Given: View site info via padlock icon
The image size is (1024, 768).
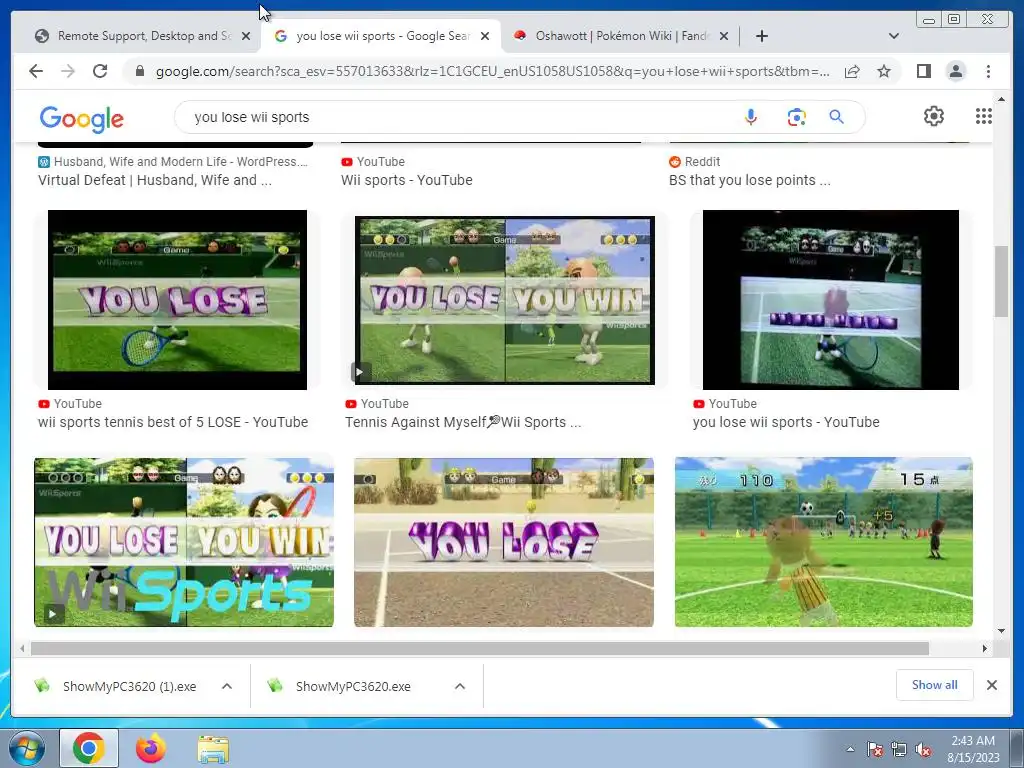Looking at the screenshot, I should click(x=139, y=71).
